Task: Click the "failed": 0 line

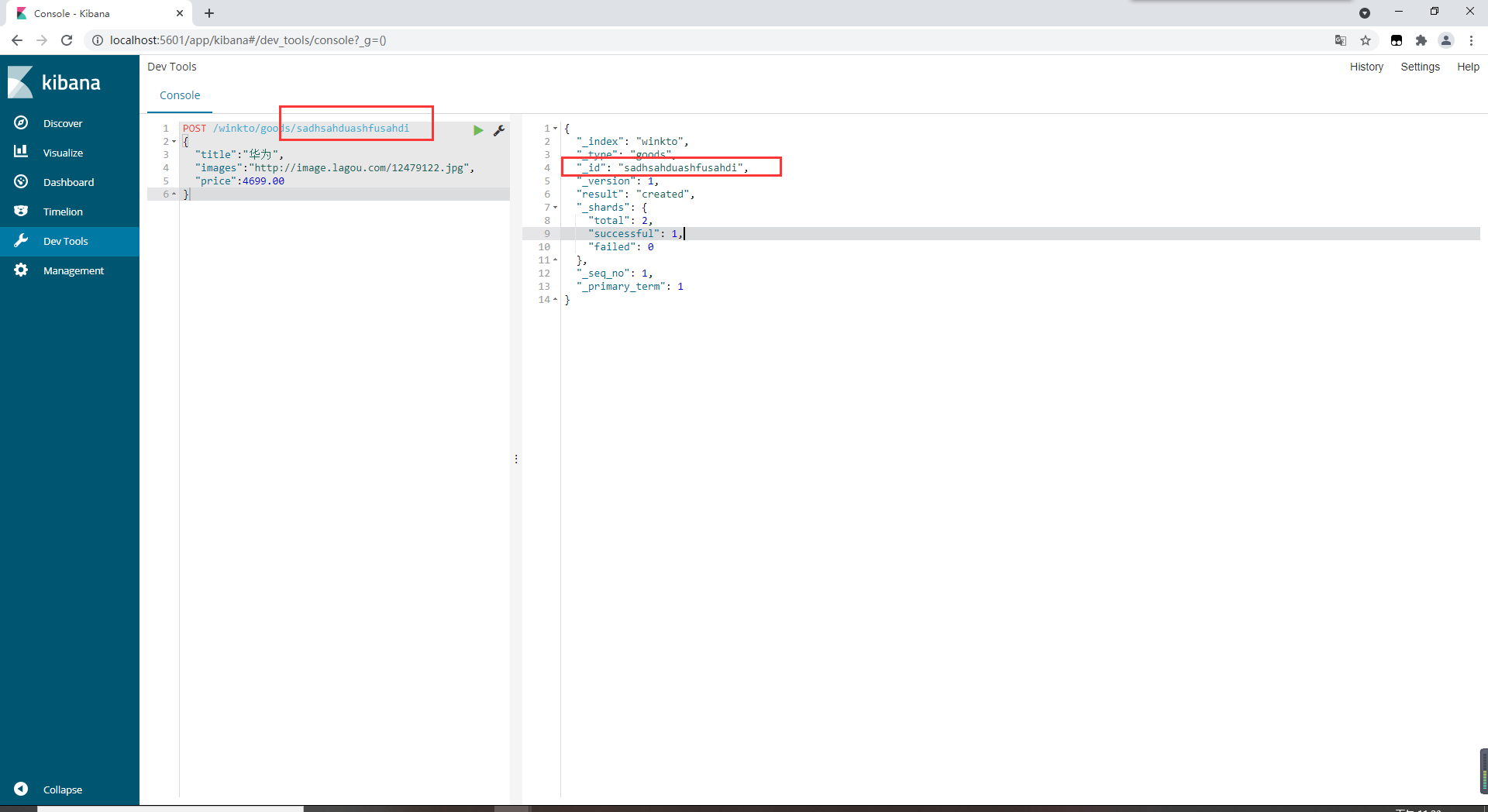Action: (621, 247)
